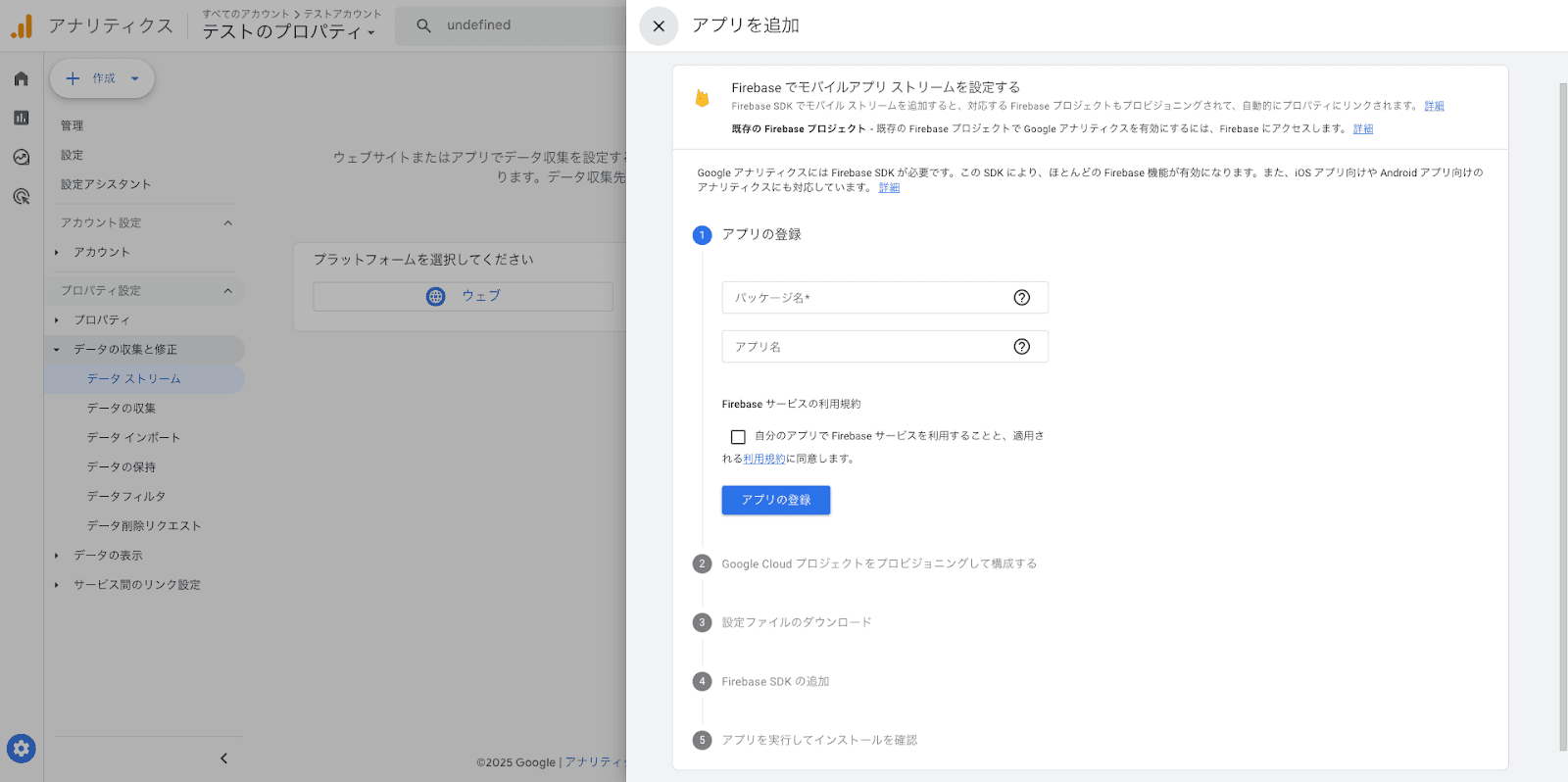Viewport: 1568px width, 782px height.
Task: Click the アプリの登録 step 1 heading
Action: click(761, 235)
